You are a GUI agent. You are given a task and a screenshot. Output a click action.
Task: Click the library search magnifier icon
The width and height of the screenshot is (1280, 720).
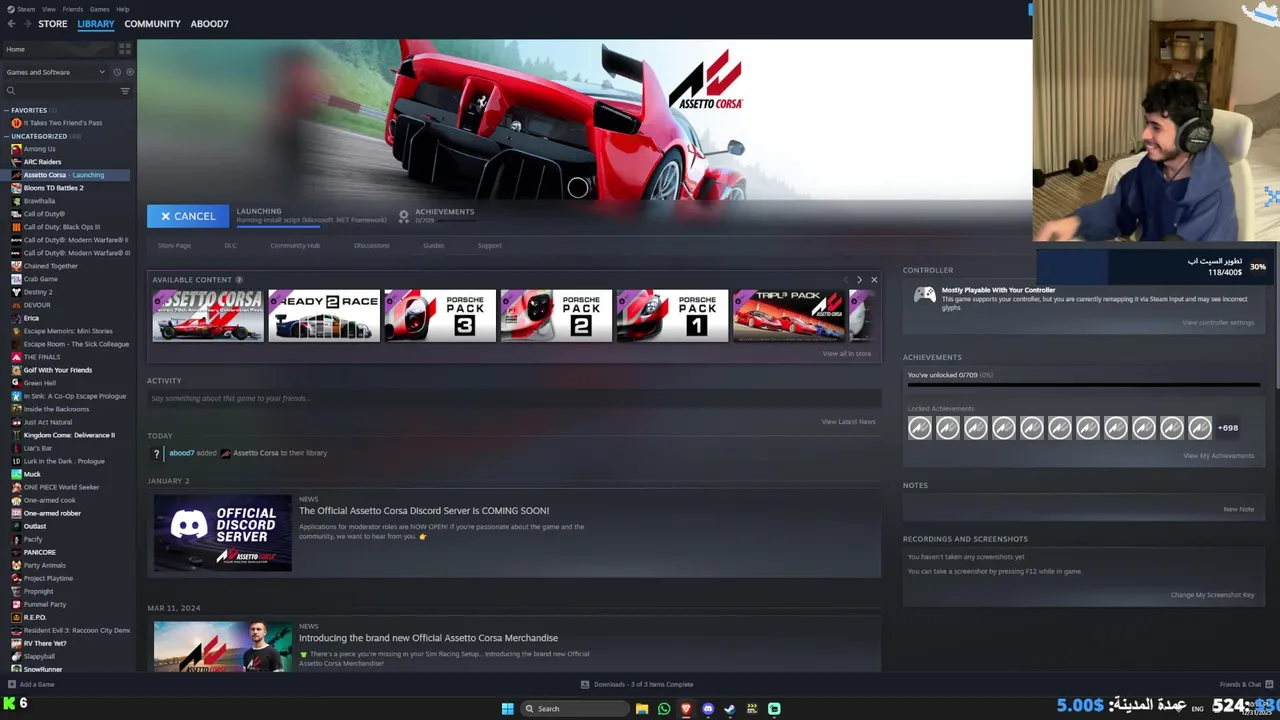[x=11, y=91]
